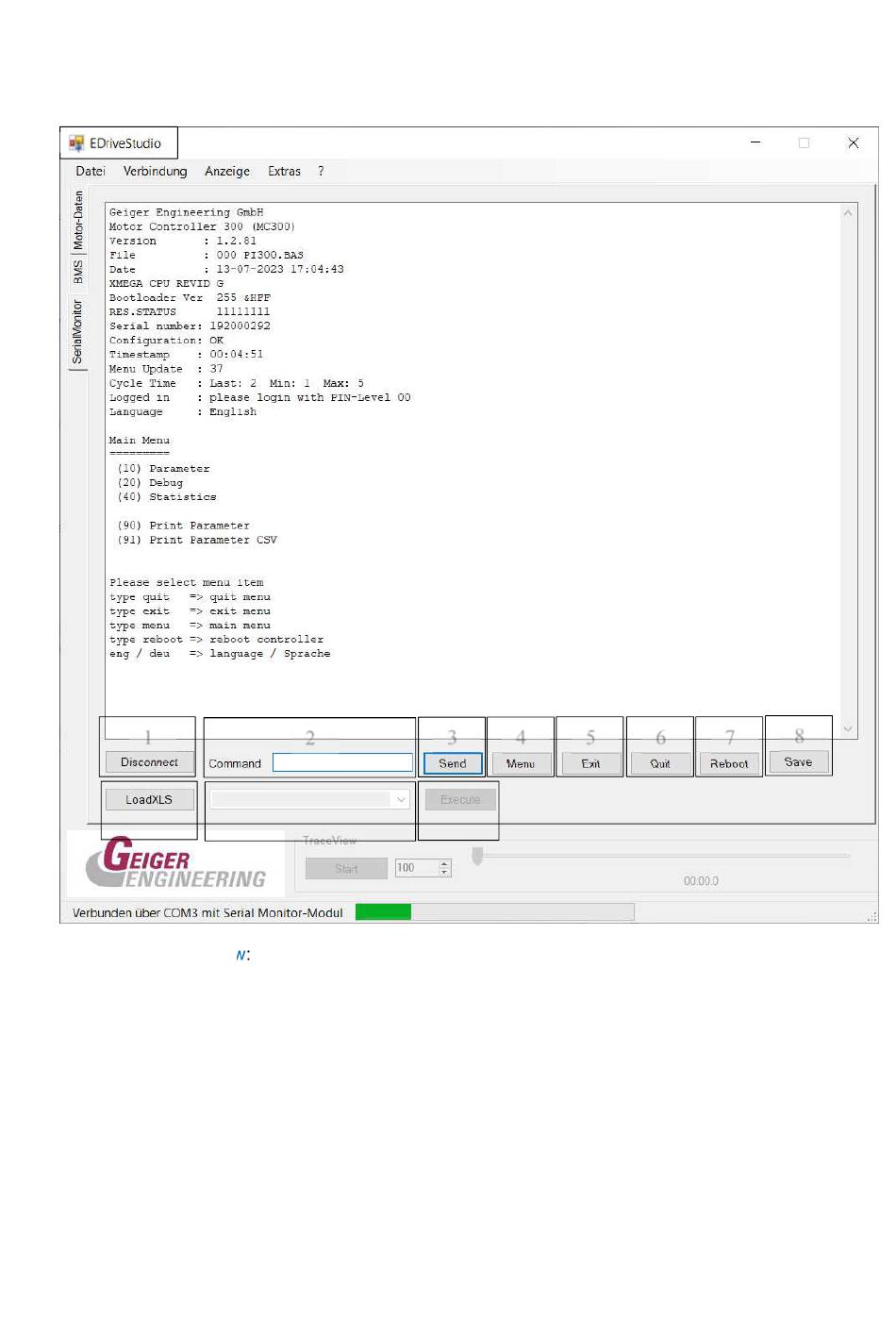This screenshot has height=1319, width=896.
Task: Click the green connection progress bar
Action: pyautogui.click(x=383, y=911)
